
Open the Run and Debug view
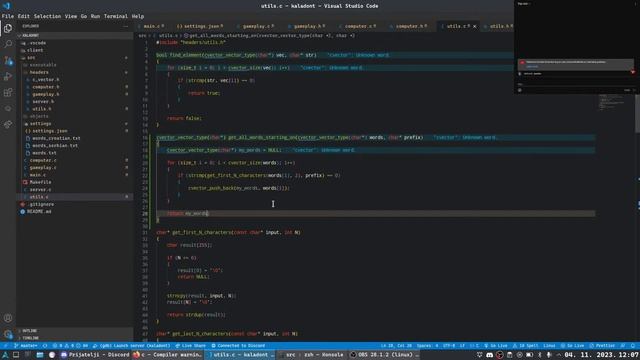click(8, 76)
